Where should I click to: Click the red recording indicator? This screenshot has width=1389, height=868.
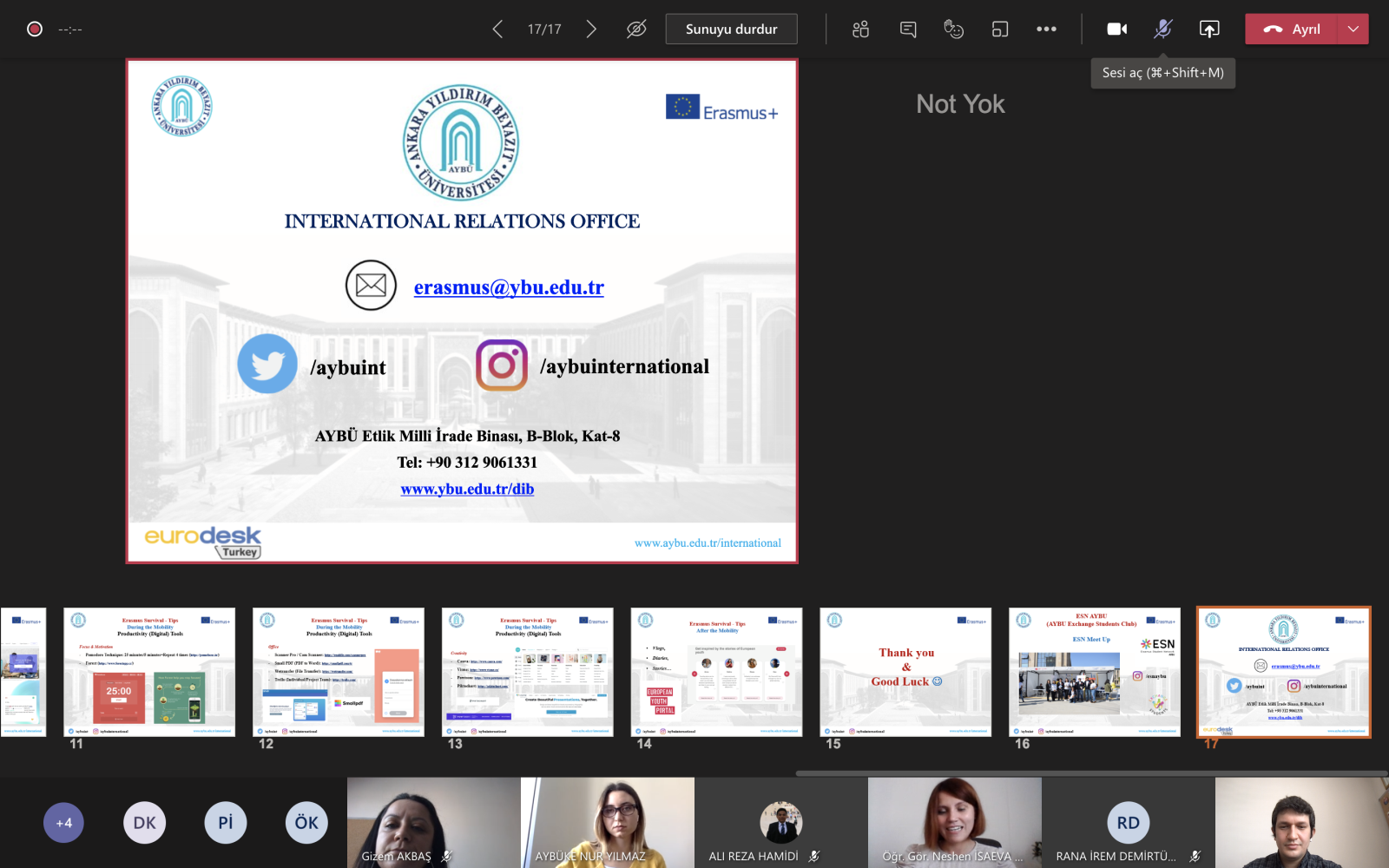point(35,30)
